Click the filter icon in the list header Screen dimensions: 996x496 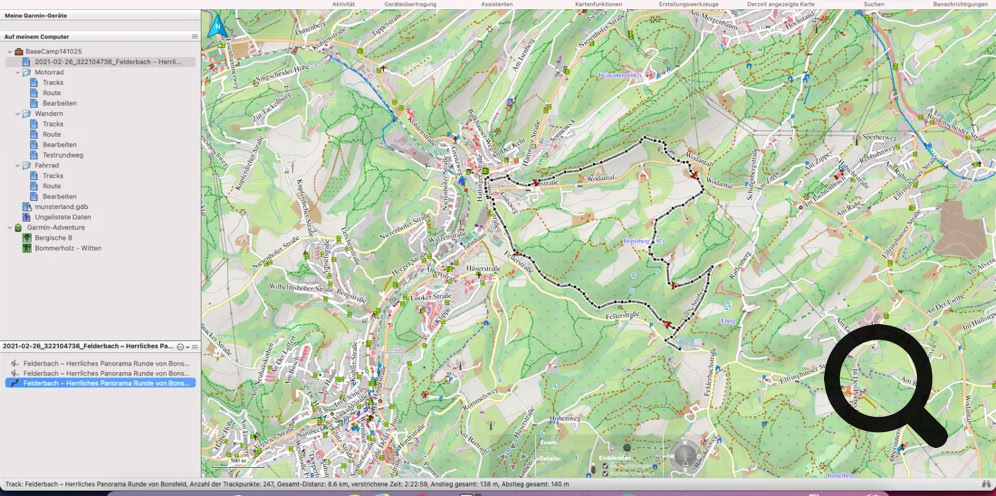[180, 347]
